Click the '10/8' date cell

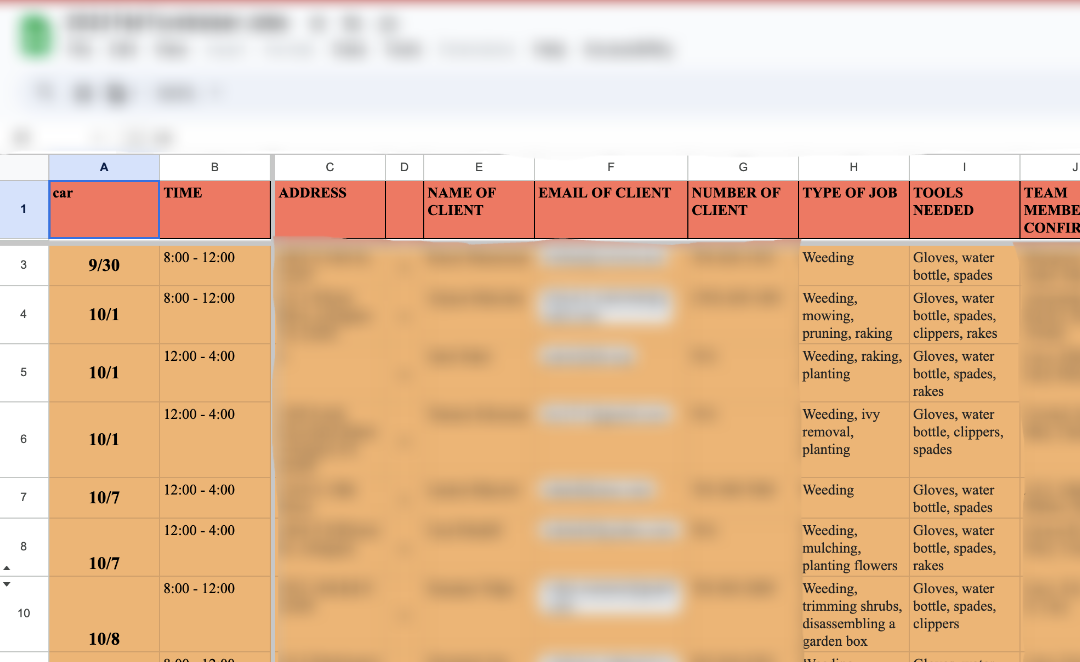(x=104, y=614)
